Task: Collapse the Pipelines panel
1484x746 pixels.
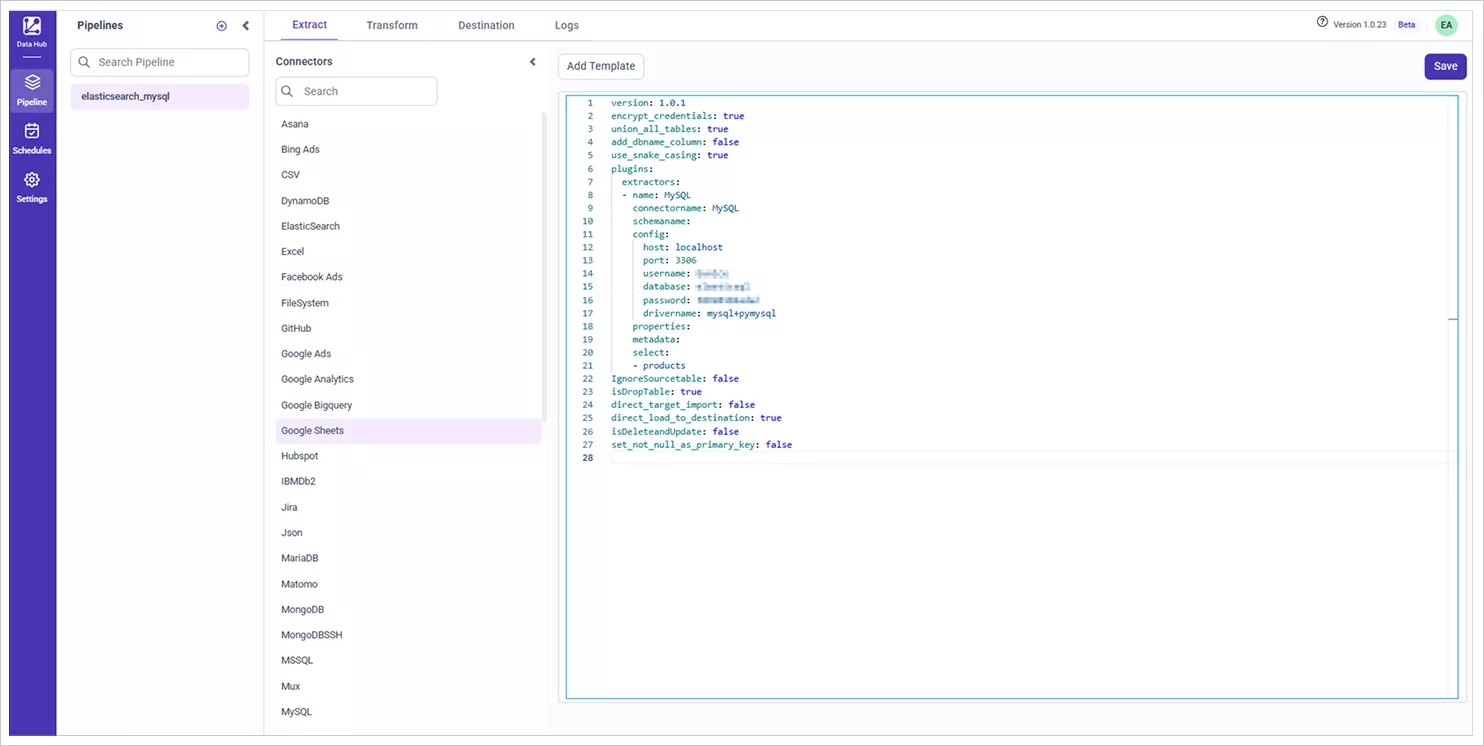Action: click(x=246, y=26)
